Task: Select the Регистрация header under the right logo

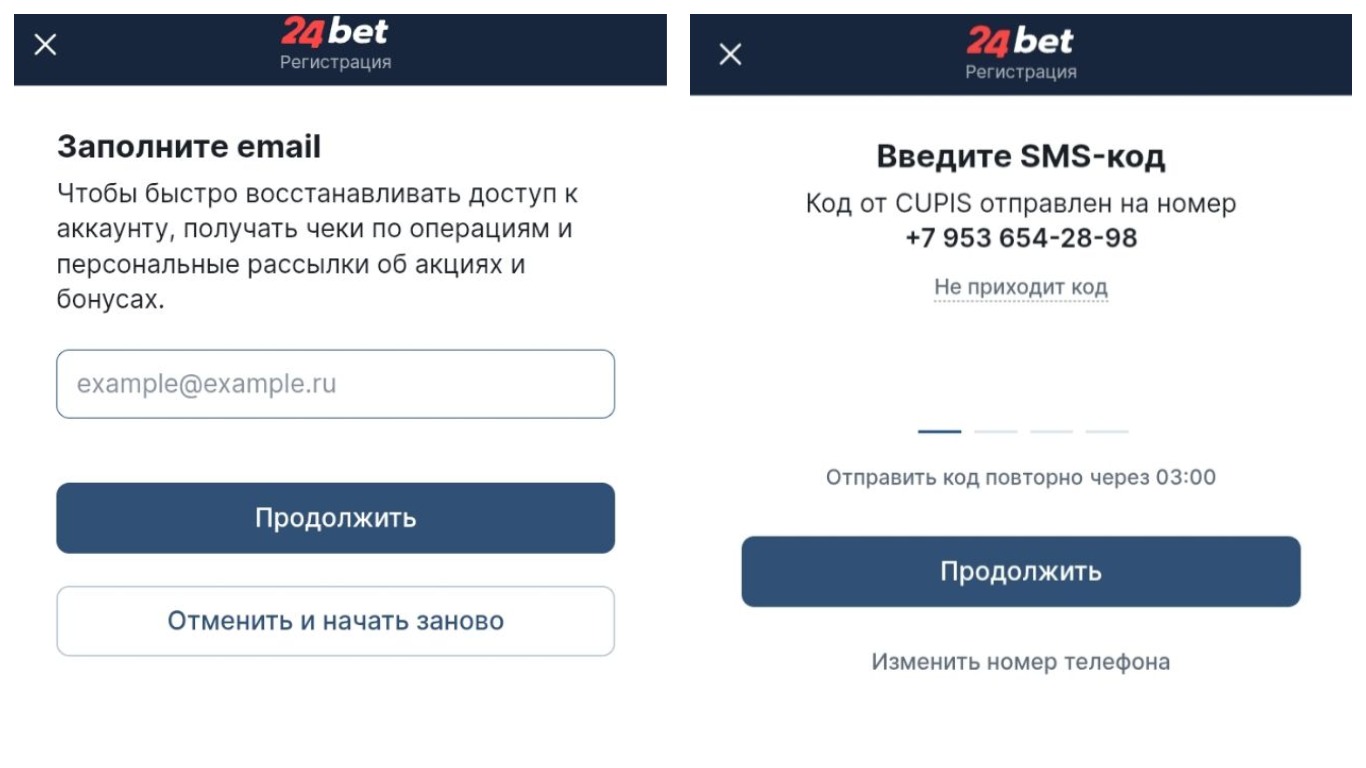Action: [1021, 70]
